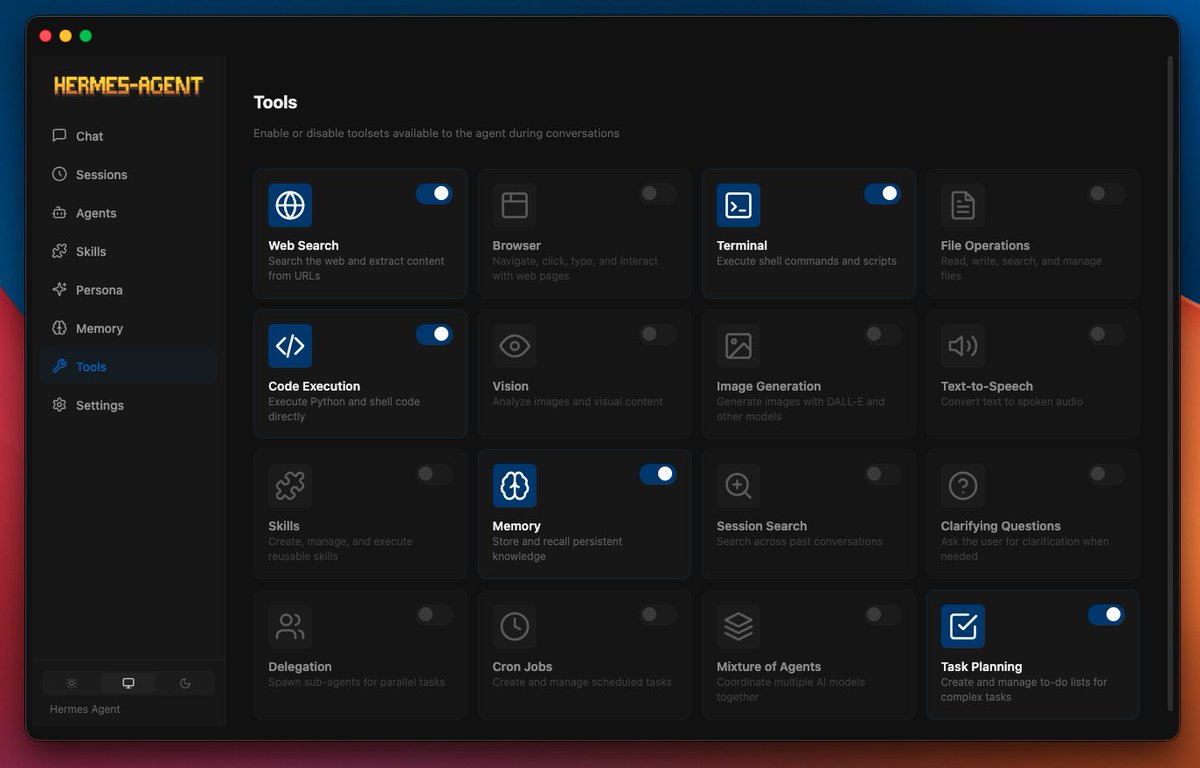Turn on the File Operations toggle
This screenshot has height=768, width=1200.
[x=1106, y=194]
